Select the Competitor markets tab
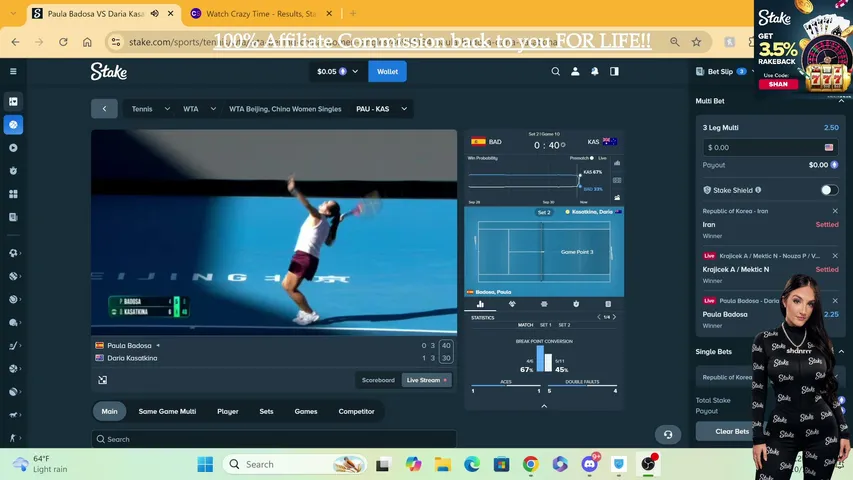The width and height of the screenshot is (853, 480). coord(356,411)
